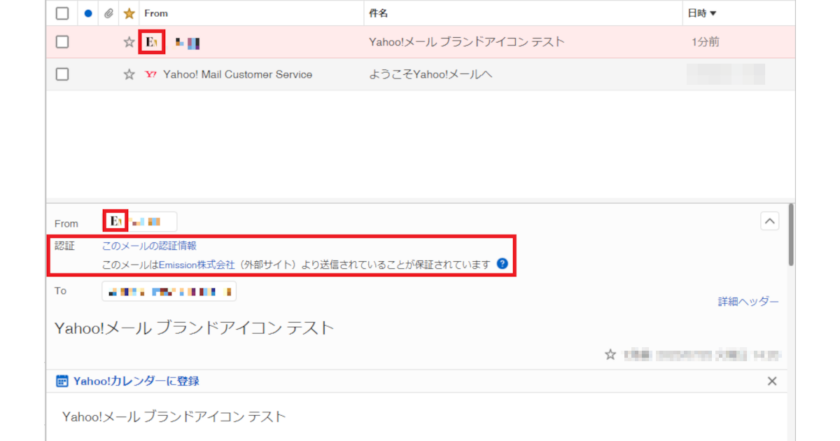Star the ブランドアイコン テスト message row
The image size is (840, 441).
pyautogui.click(x=129, y=42)
